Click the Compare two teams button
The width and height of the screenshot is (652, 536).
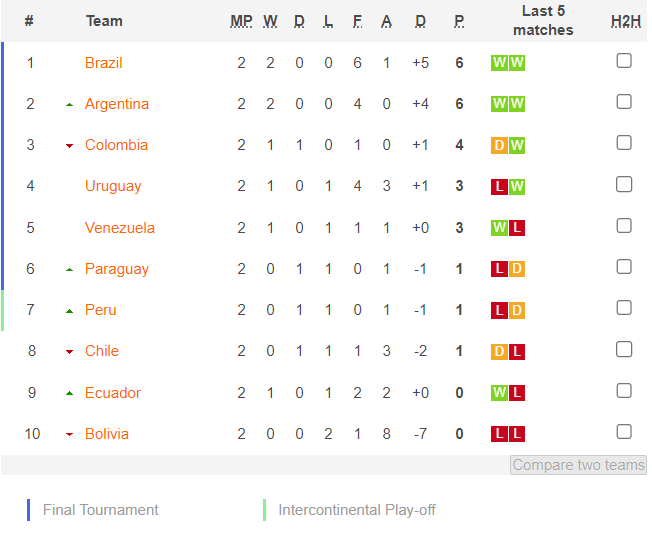pyautogui.click(x=578, y=465)
